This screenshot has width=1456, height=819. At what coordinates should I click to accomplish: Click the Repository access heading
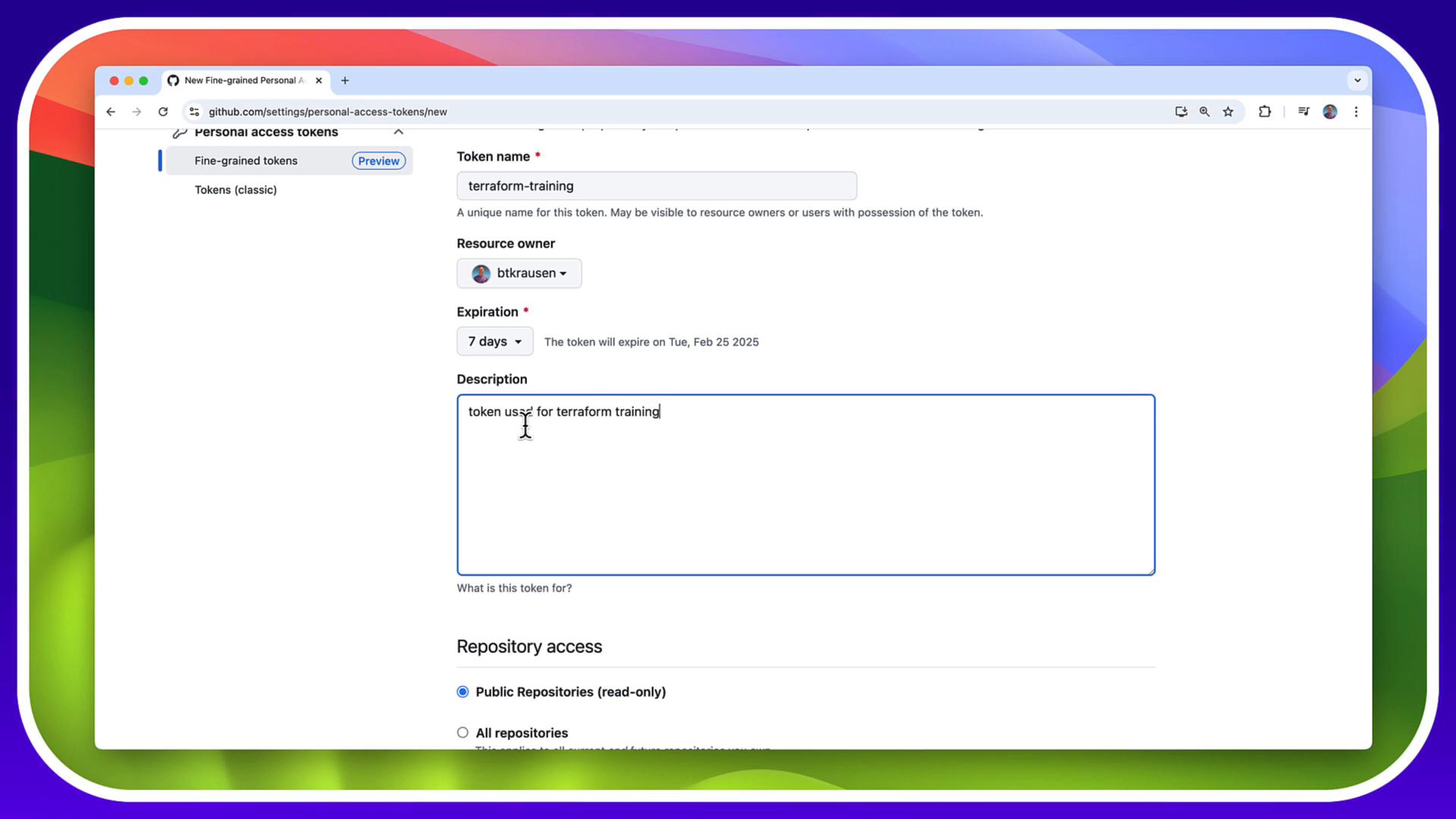tap(529, 646)
